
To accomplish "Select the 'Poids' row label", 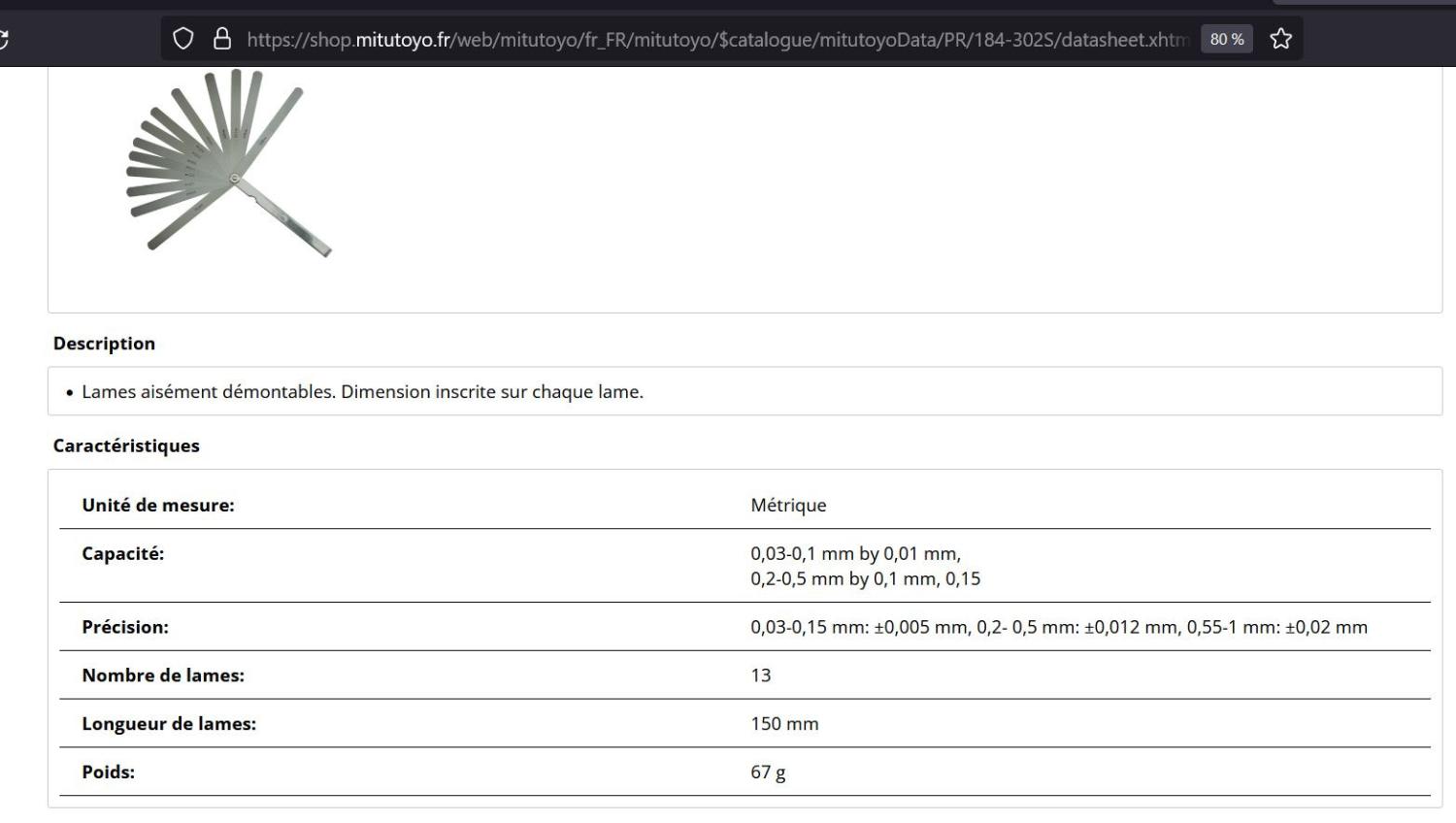I will (x=109, y=773).
